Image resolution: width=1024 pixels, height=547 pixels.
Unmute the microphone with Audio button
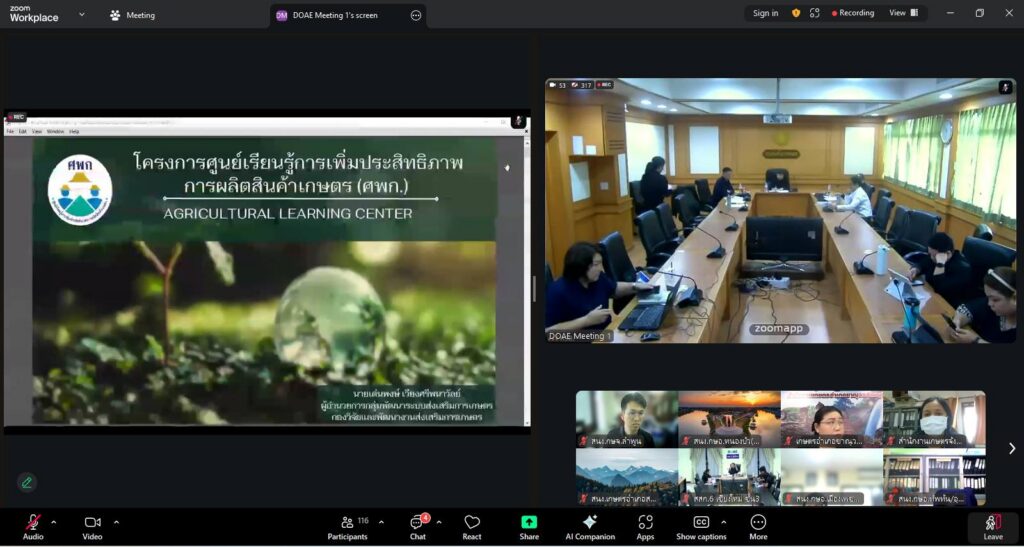point(33,523)
